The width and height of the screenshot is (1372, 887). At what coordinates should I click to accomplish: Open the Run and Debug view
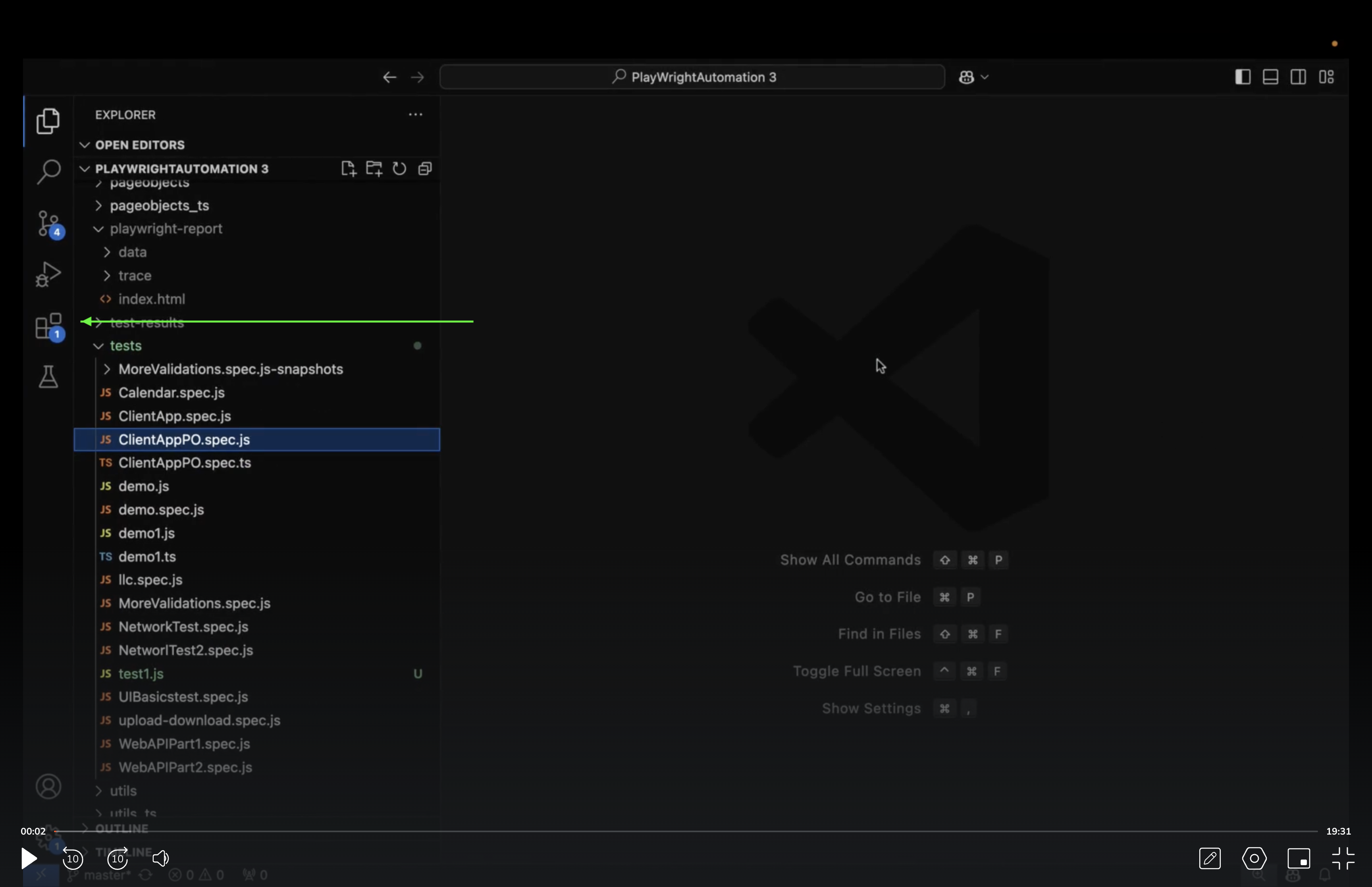(x=48, y=274)
